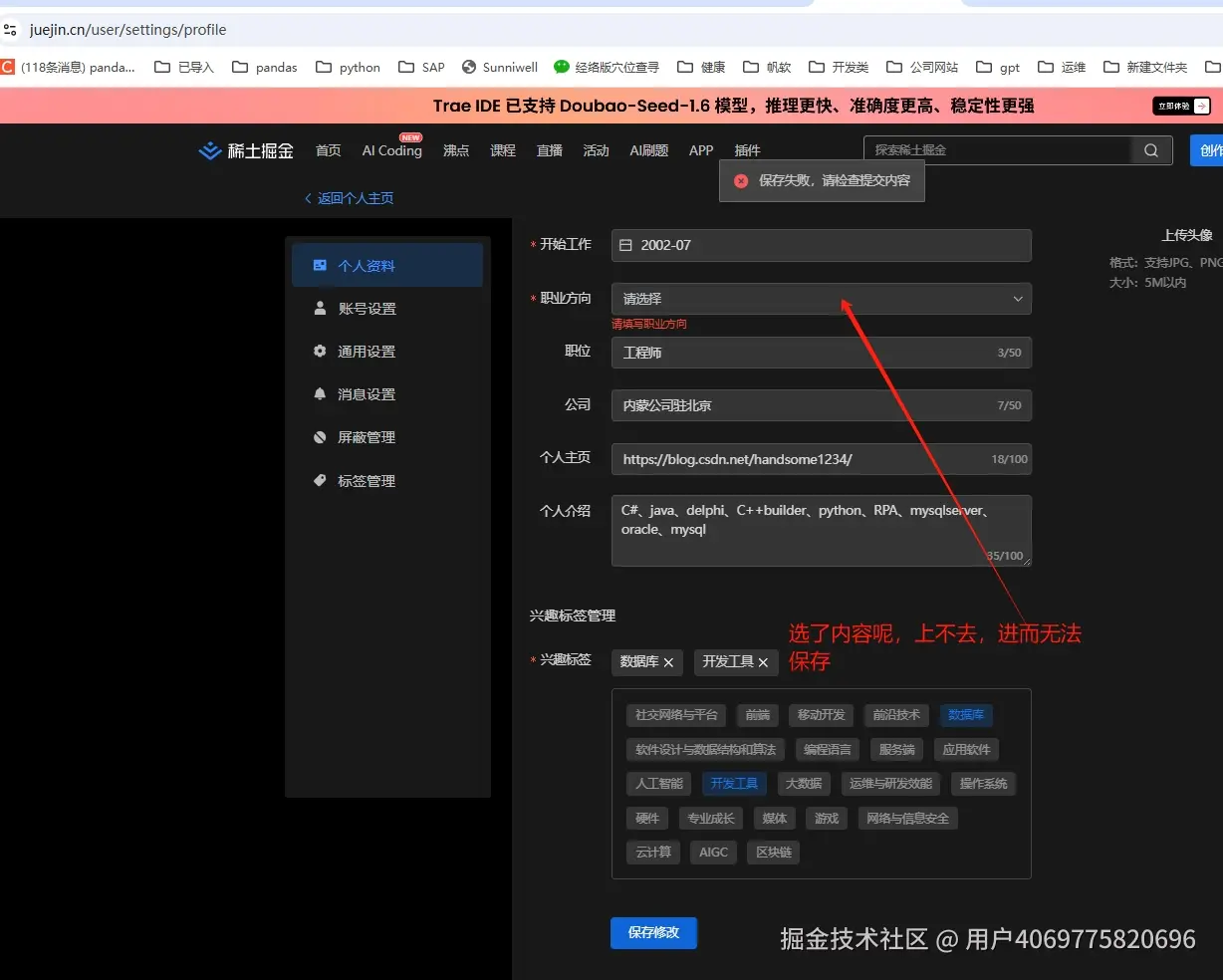Switch to the AI Coding nav item

point(391,149)
